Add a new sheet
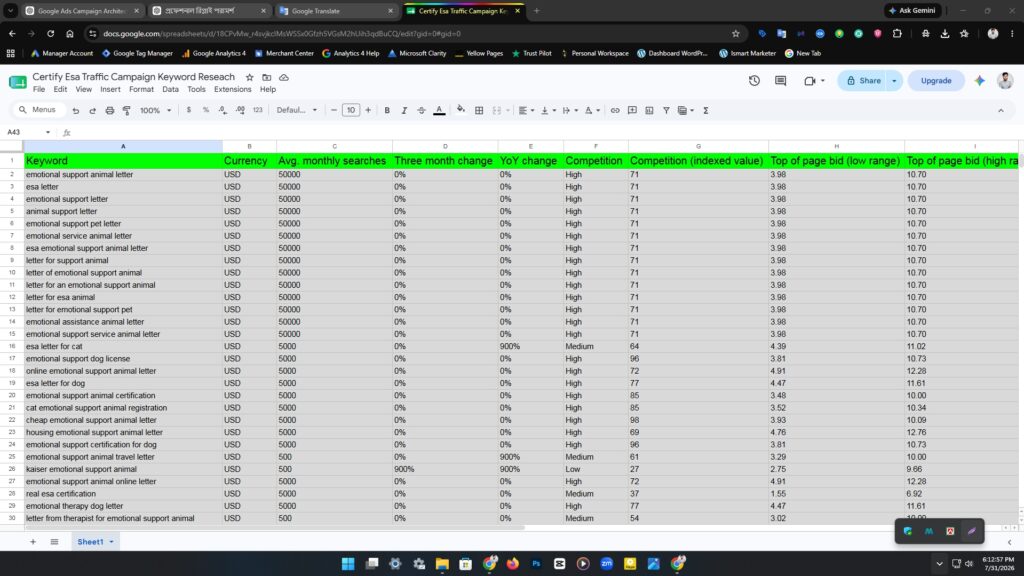Viewport: 1024px width, 576px height. (x=33, y=542)
